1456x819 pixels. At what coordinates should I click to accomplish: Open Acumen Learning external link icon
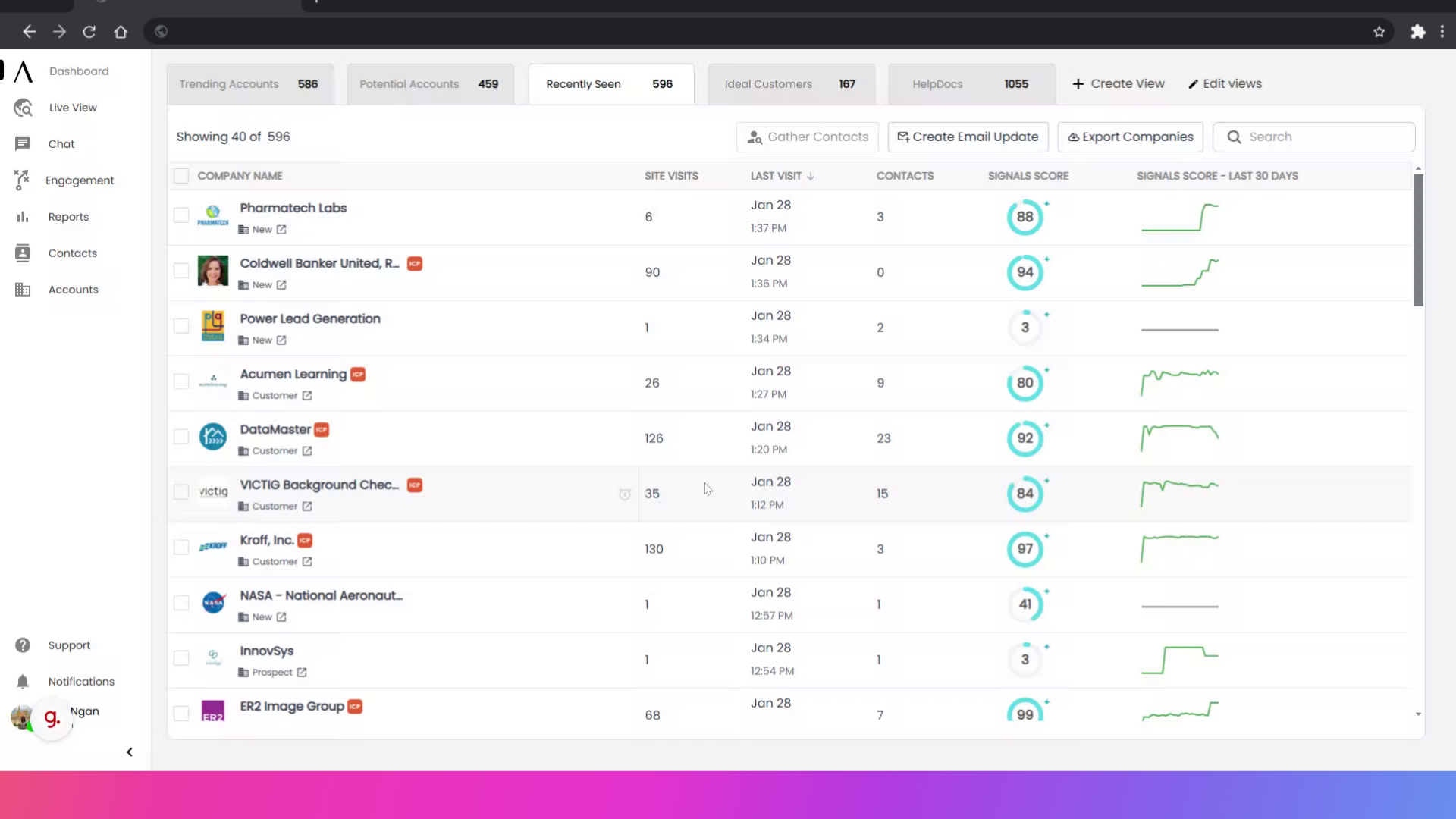[307, 396]
